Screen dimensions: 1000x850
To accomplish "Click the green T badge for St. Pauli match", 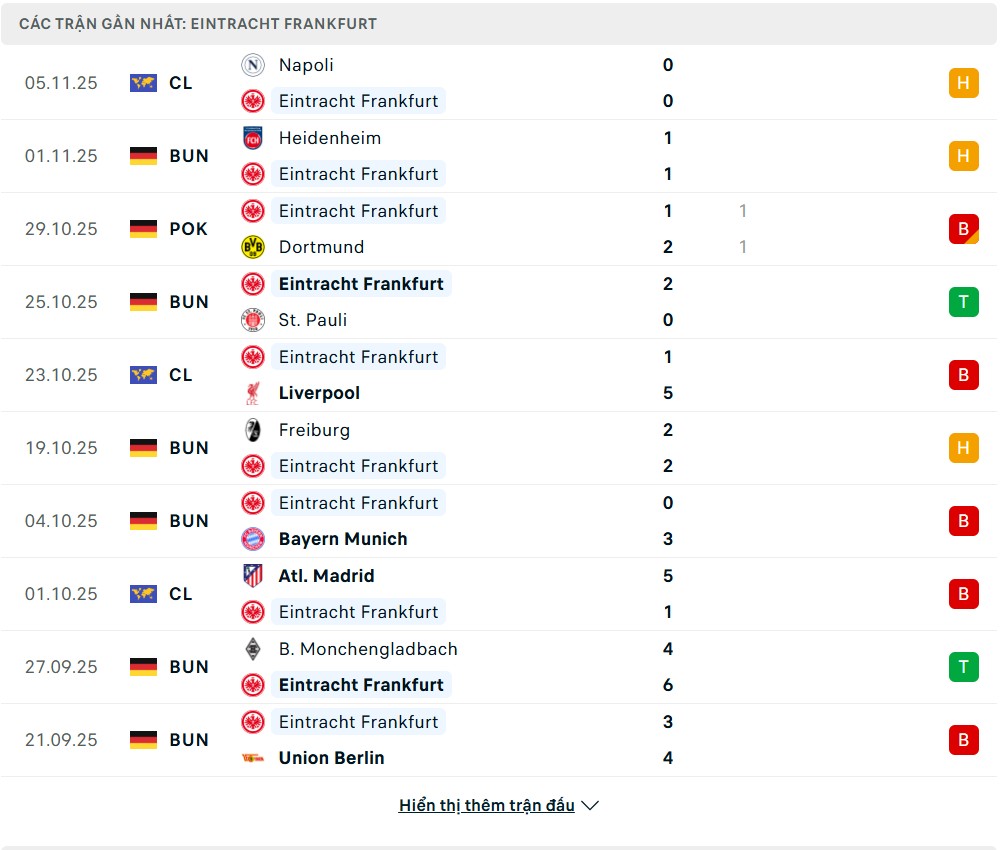I will point(963,302).
